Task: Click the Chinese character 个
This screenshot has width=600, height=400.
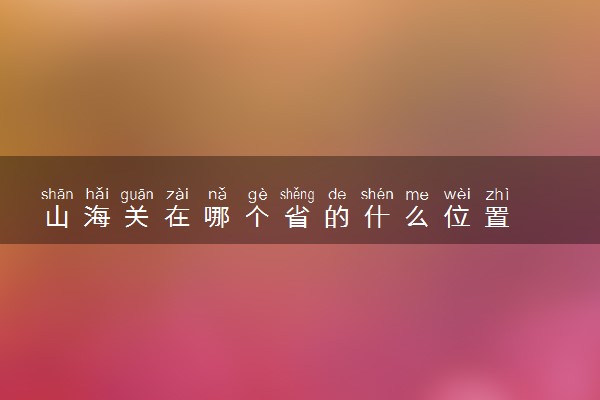Action: pos(257,217)
